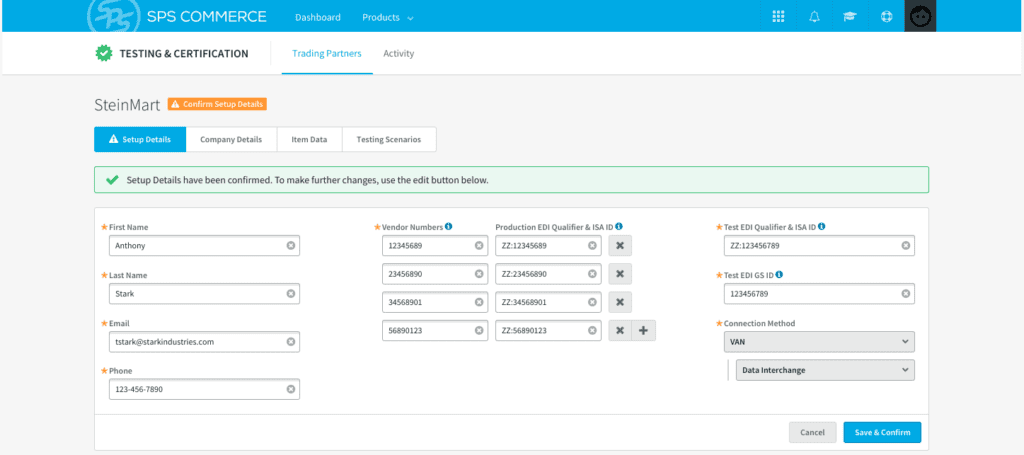1024x455 pixels.
Task: Clear vendor number 23456890
Action: [x=479, y=274]
